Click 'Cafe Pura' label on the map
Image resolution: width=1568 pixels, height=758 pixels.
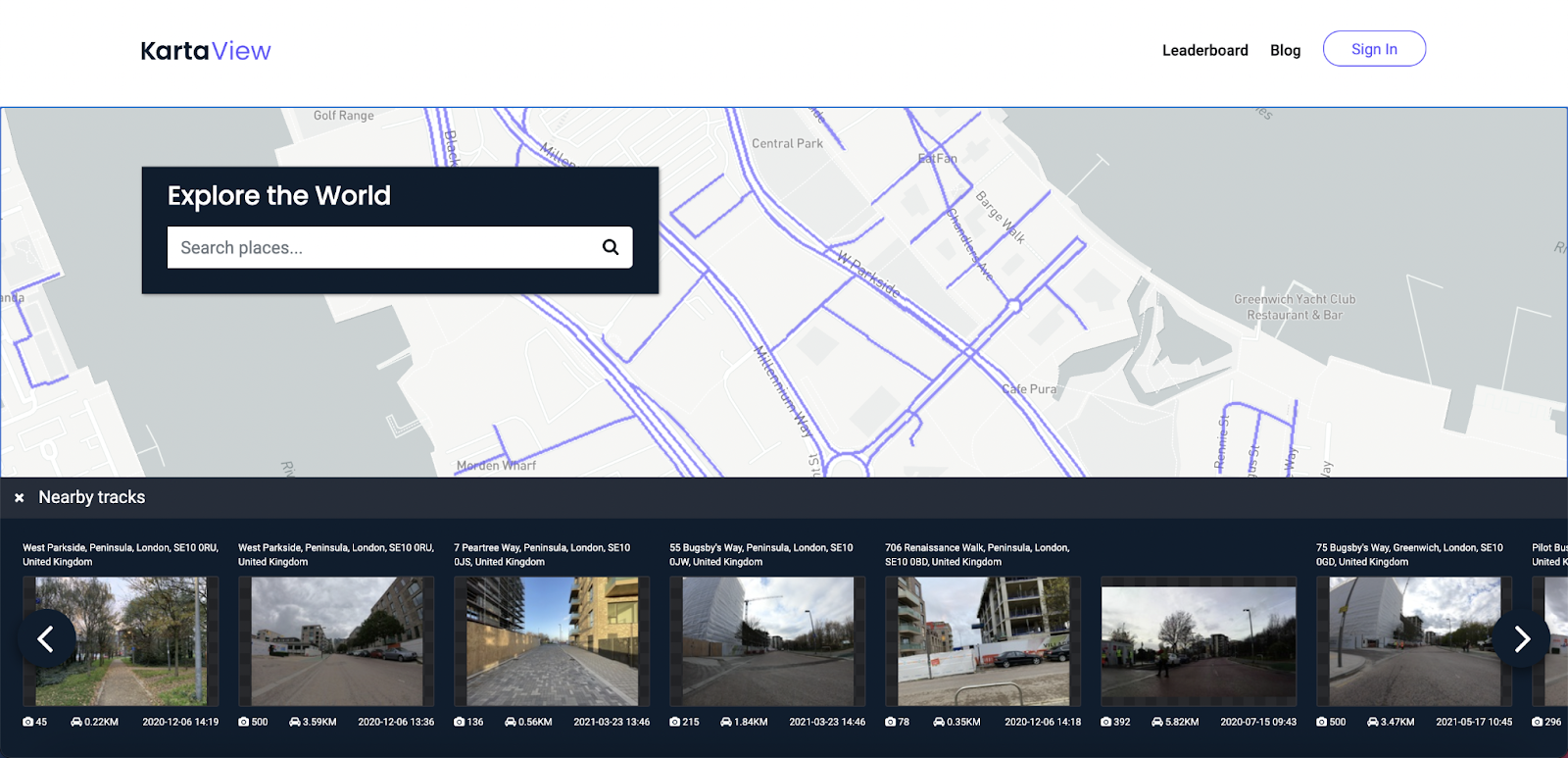click(x=1029, y=389)
